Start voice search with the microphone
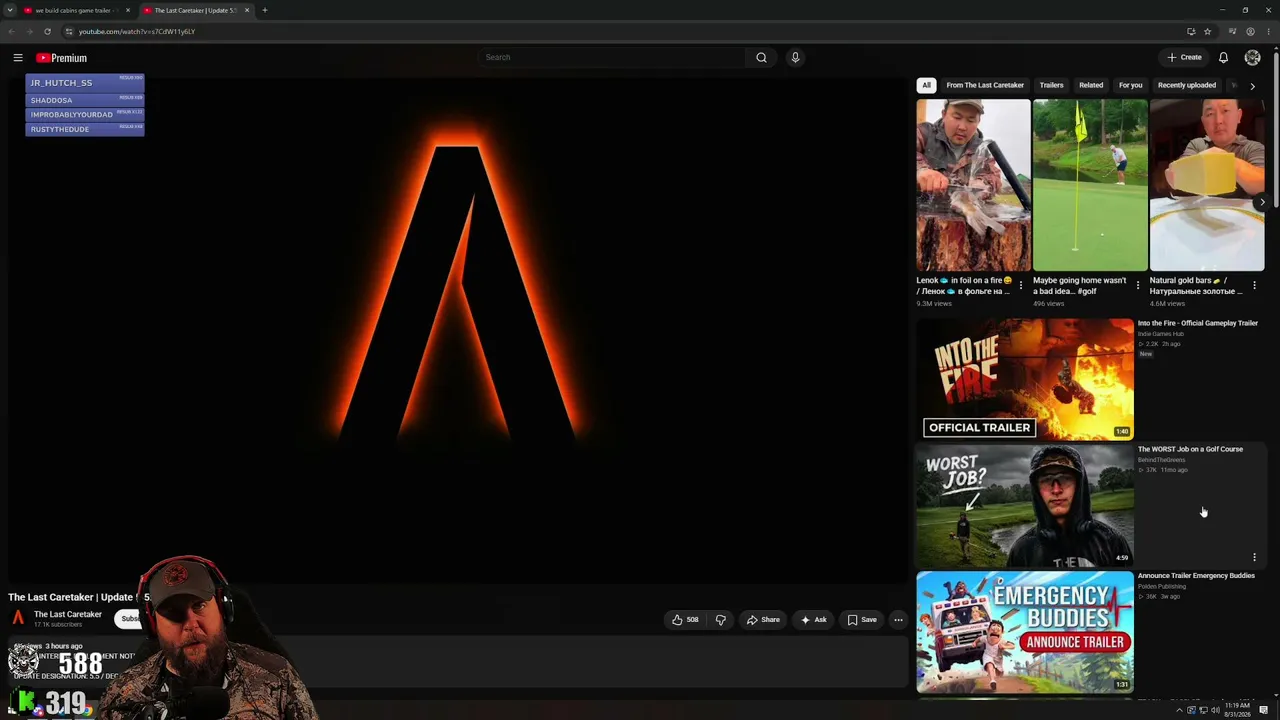The height and width of the screenshot is (720, 1280). click(795, 57)
